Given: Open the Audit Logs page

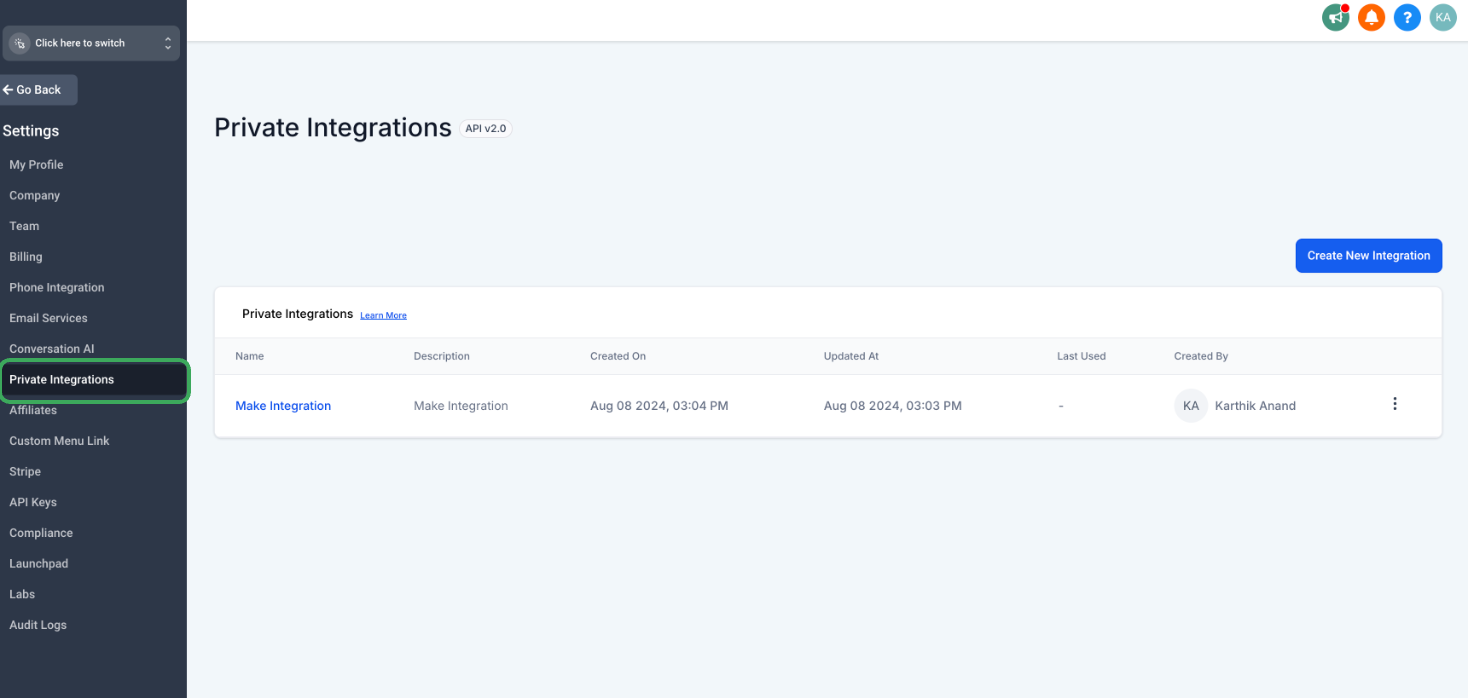Looking at the screenshot, I should (x=38, y=625).
